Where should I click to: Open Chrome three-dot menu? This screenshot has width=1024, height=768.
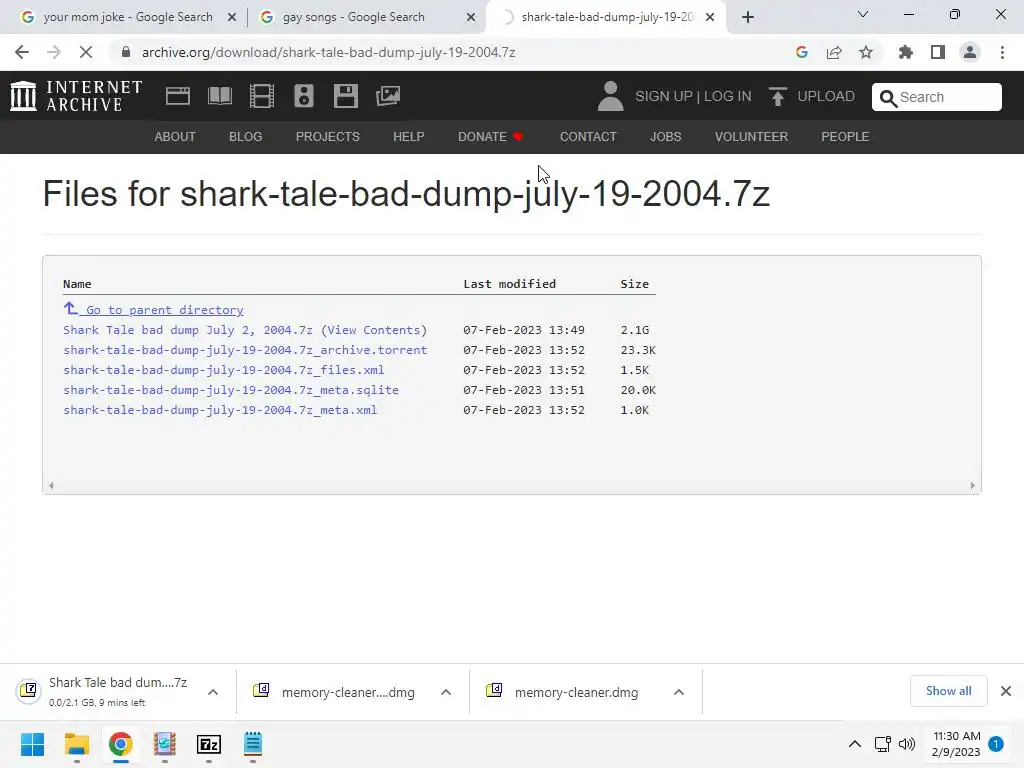click(x=1002, y=52)
